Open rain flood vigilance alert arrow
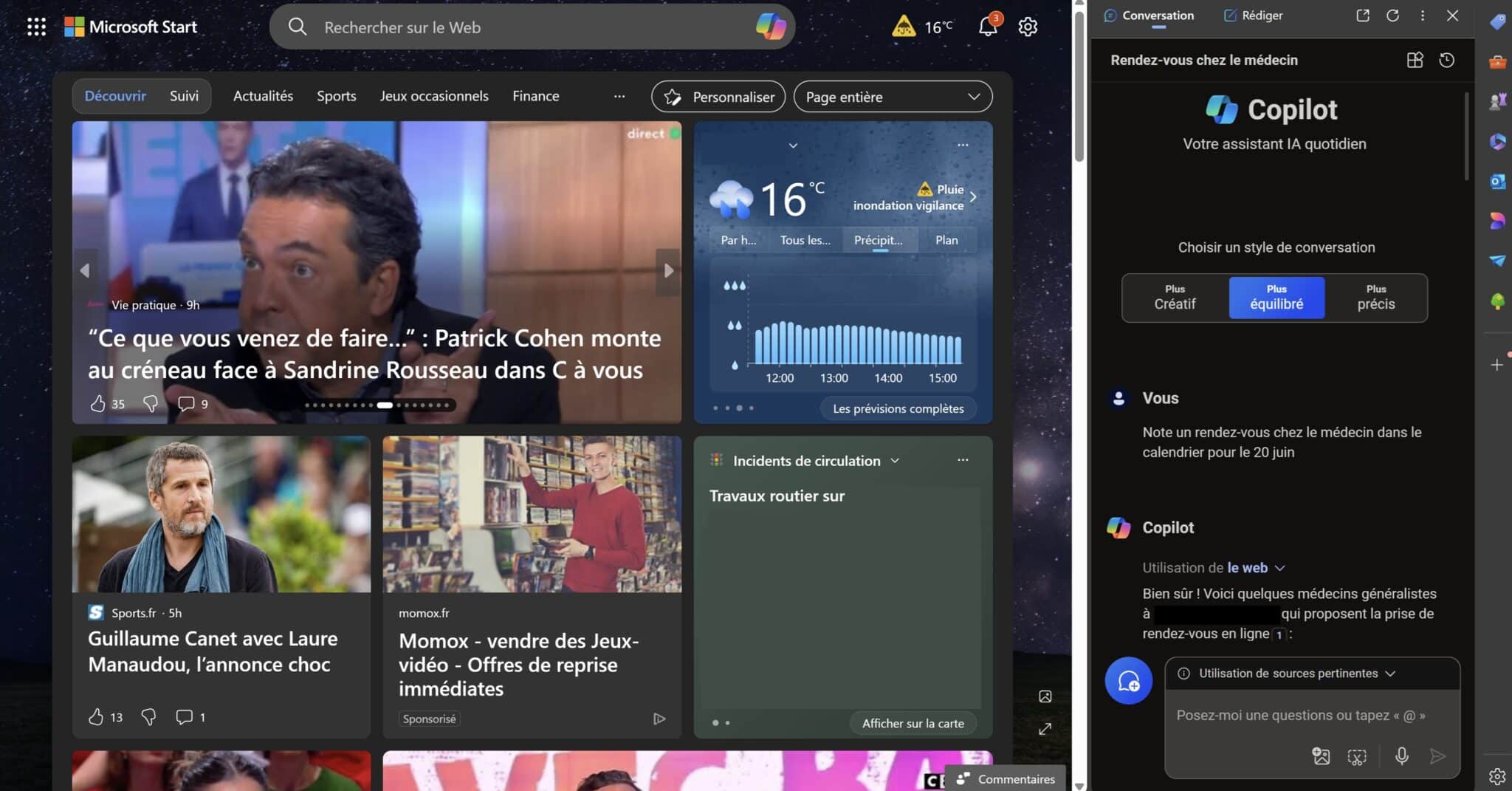This screenshot has width=1512, height=791. pos(973,197)
